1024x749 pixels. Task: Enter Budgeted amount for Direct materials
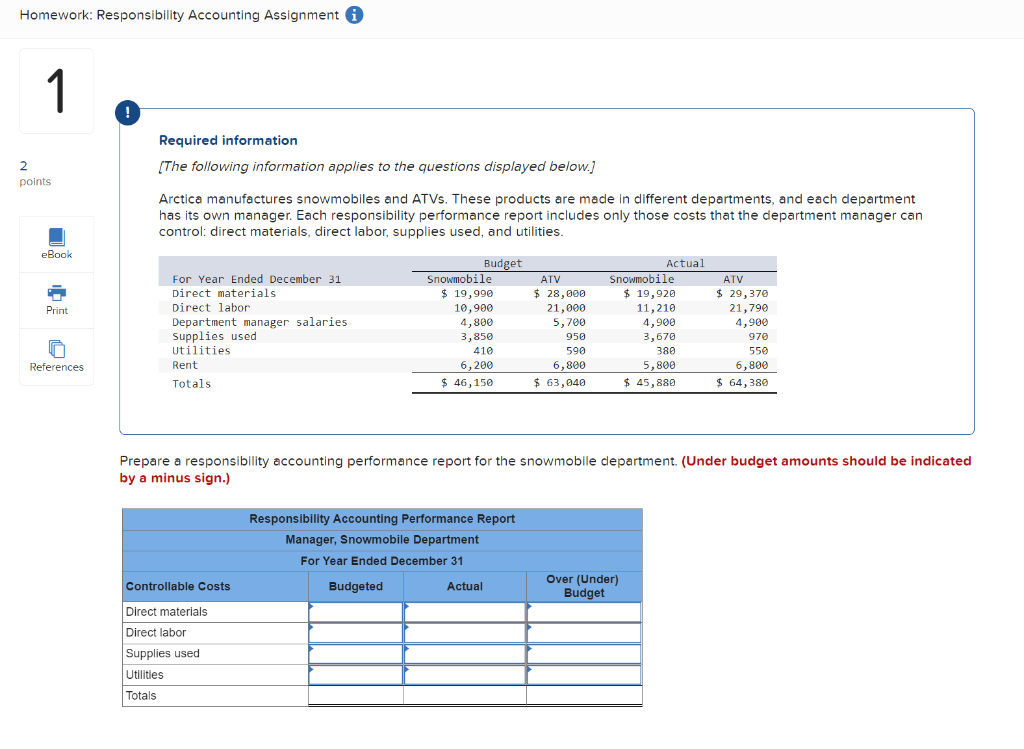(355, 611)
